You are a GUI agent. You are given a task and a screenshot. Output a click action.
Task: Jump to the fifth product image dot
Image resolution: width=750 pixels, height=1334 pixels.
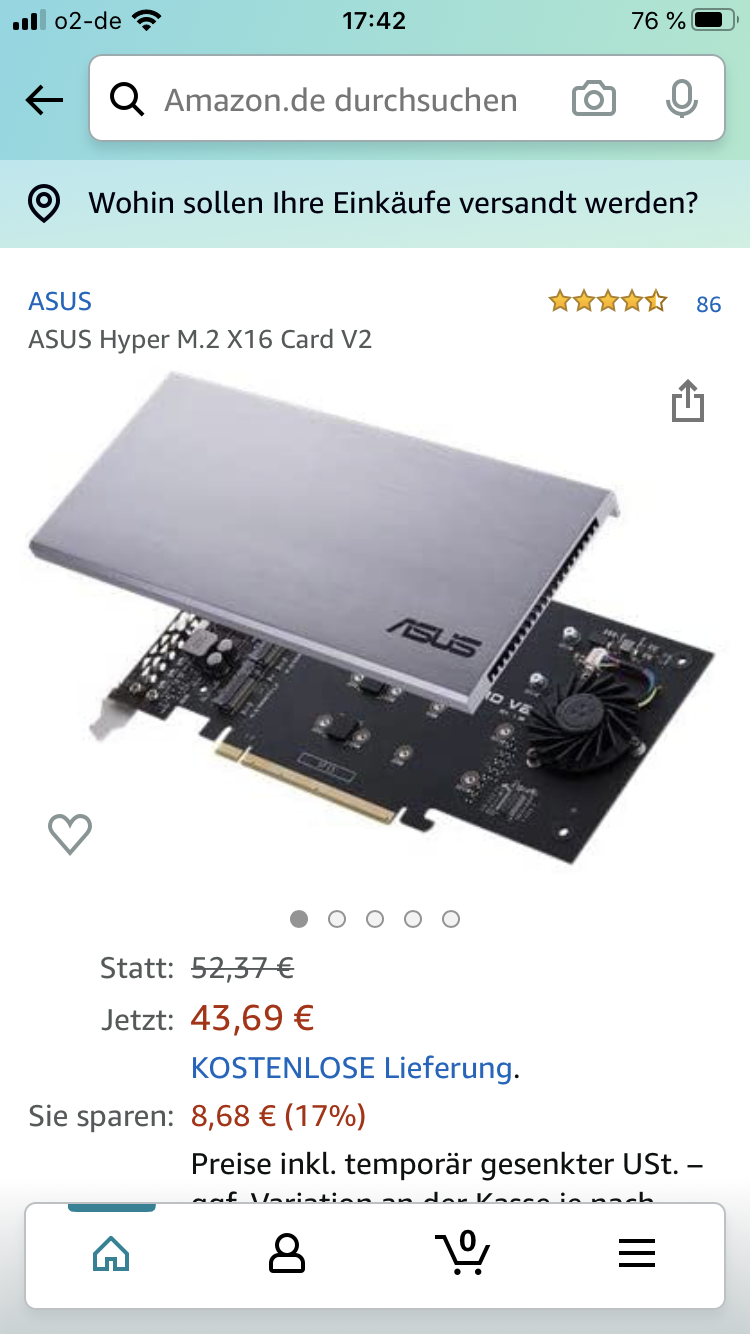pos(451,919)
